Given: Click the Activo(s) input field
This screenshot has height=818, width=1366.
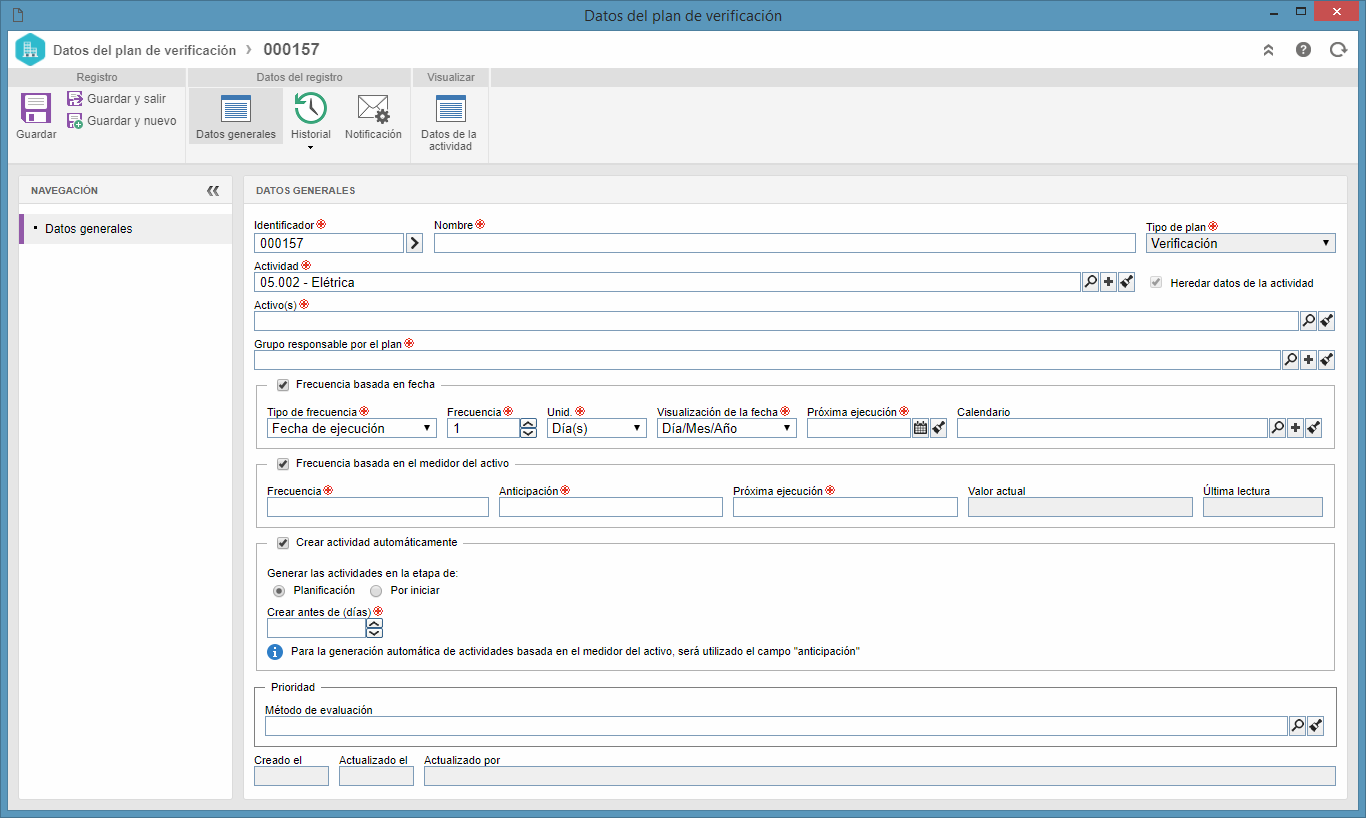Looking at the screenshot, I should [776, 321].
